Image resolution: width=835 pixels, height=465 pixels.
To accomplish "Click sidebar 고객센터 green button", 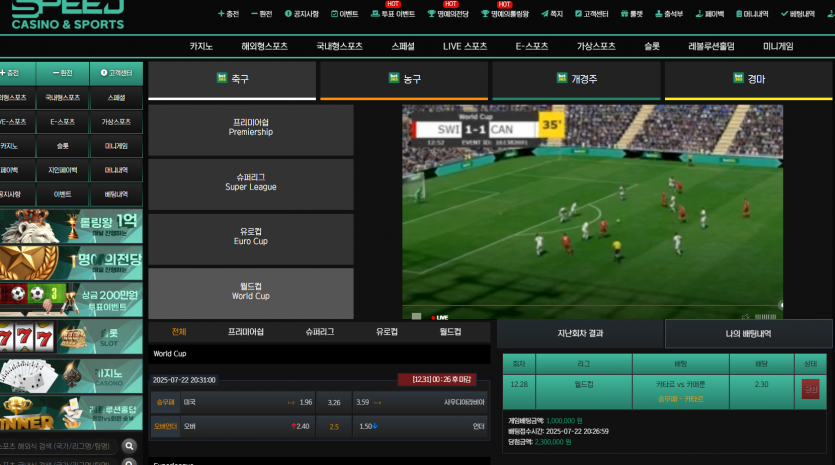I will click(x=117, y=73).
